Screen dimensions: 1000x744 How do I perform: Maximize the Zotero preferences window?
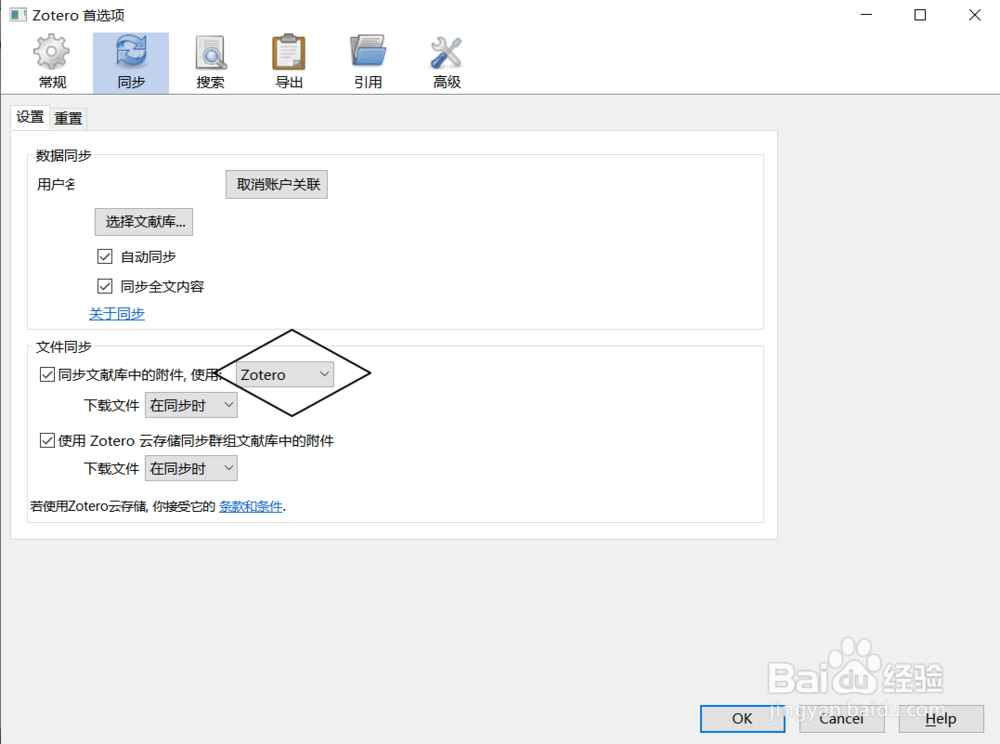[x=920, y=15]
